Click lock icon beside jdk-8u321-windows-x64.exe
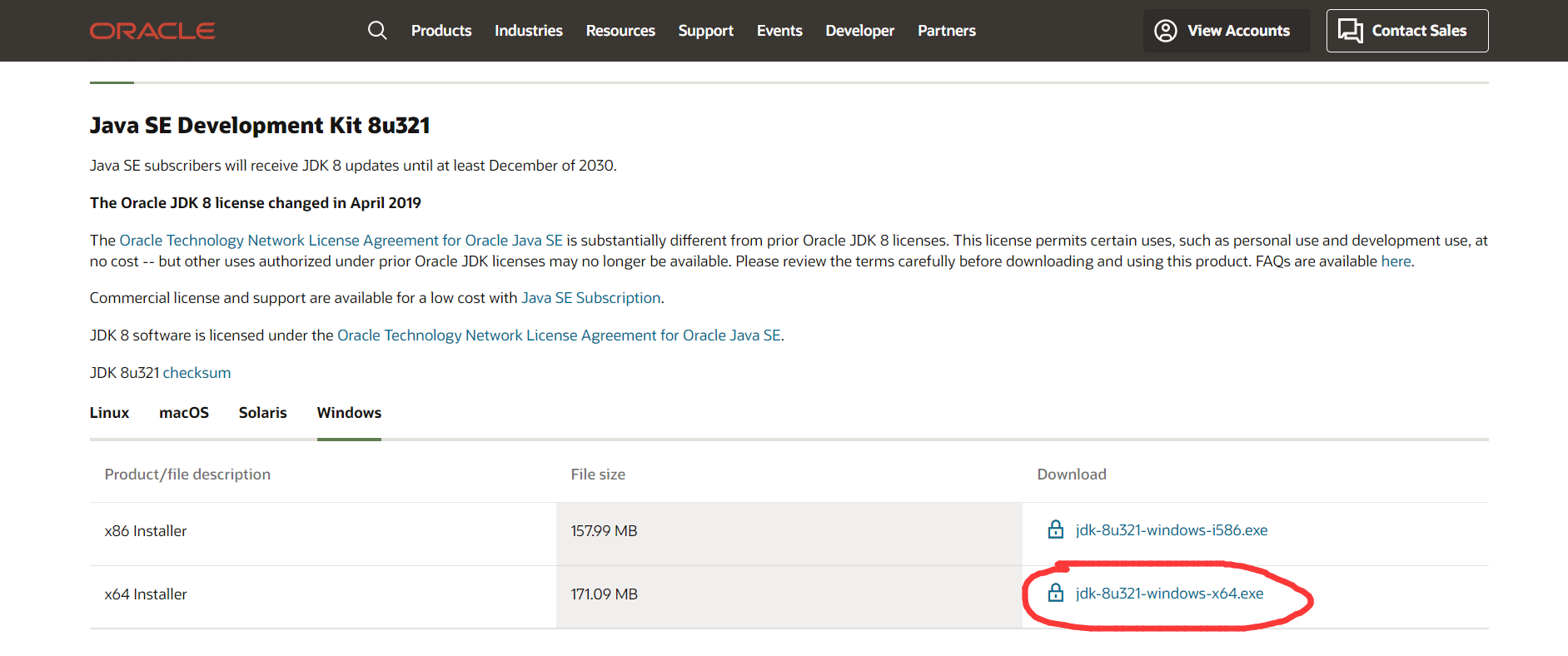This screenshot has height=656, width=1568. (x=1056, y=593)
